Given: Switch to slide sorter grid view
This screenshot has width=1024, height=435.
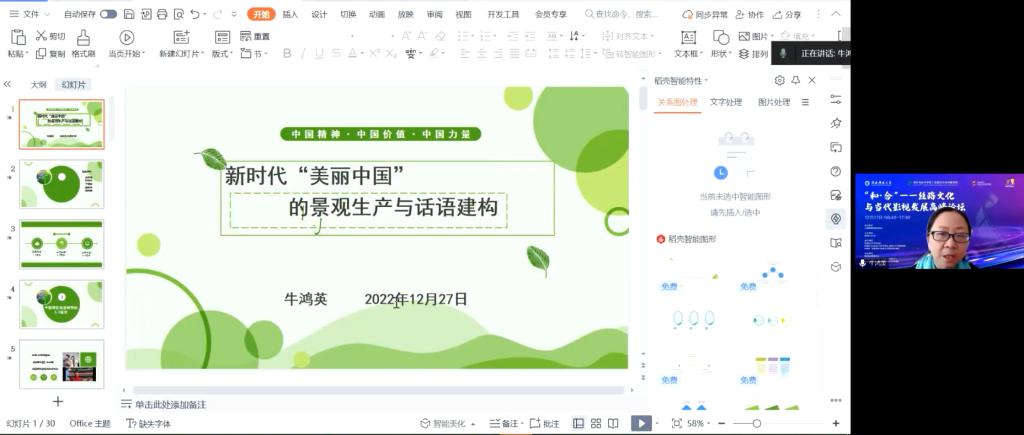Looking at the screenshot, I should pos(595,424).
